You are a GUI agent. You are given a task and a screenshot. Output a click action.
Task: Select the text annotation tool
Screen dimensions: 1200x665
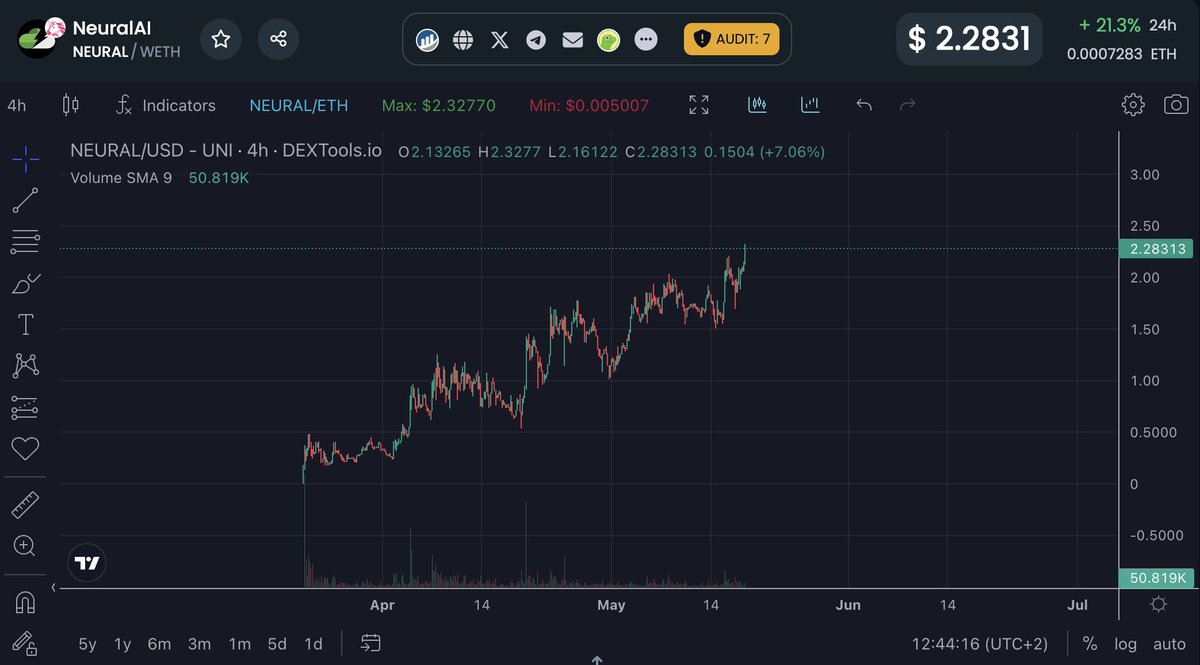[x=26, y=324]
